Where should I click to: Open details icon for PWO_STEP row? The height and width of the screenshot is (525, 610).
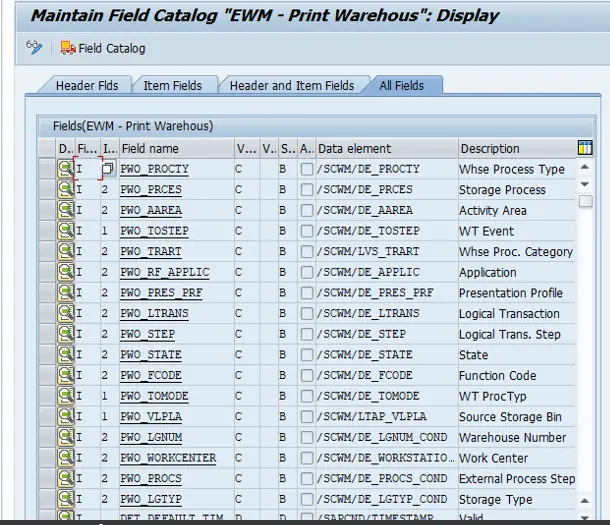66,334
